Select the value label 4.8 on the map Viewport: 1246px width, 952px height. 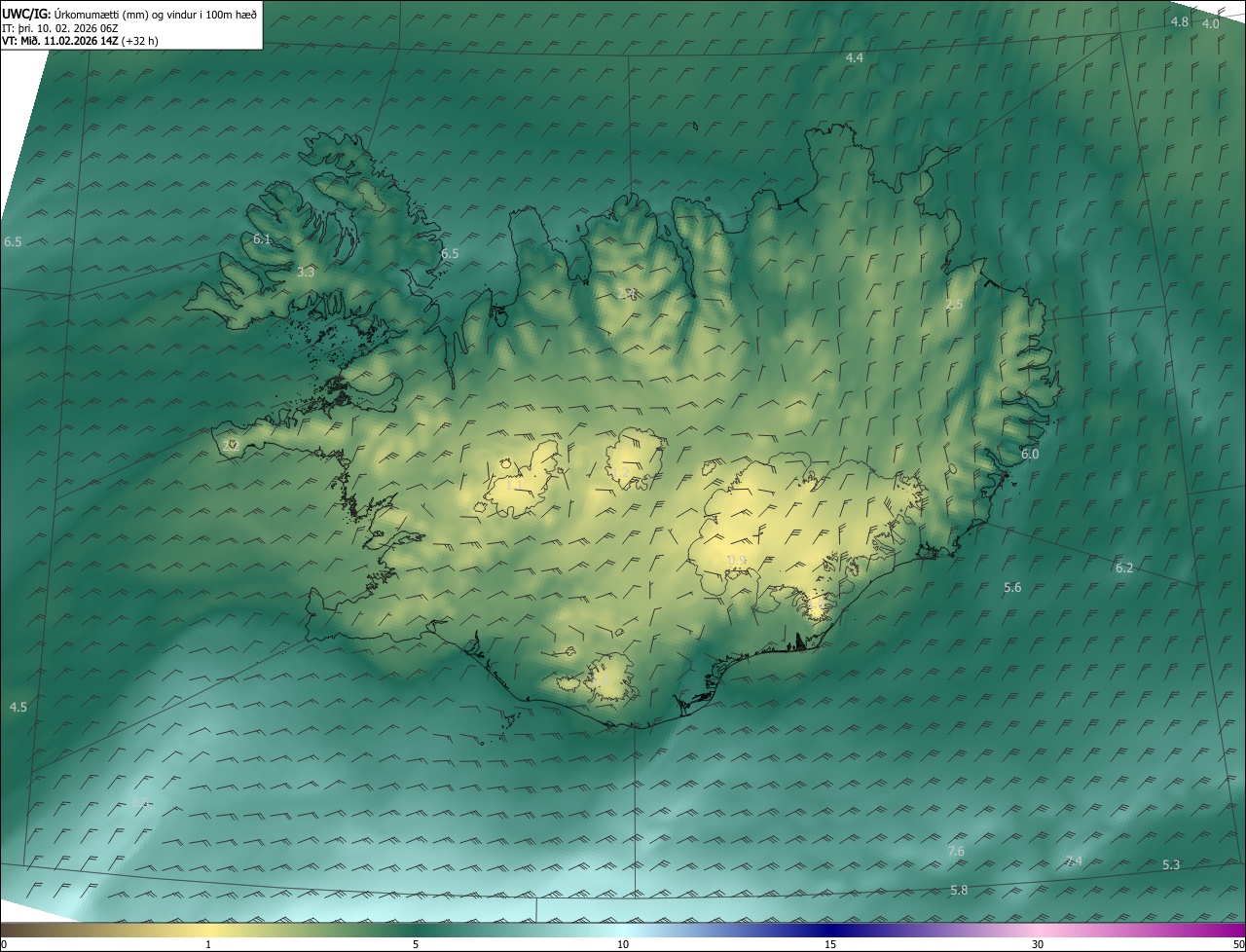click(1180, 21)
